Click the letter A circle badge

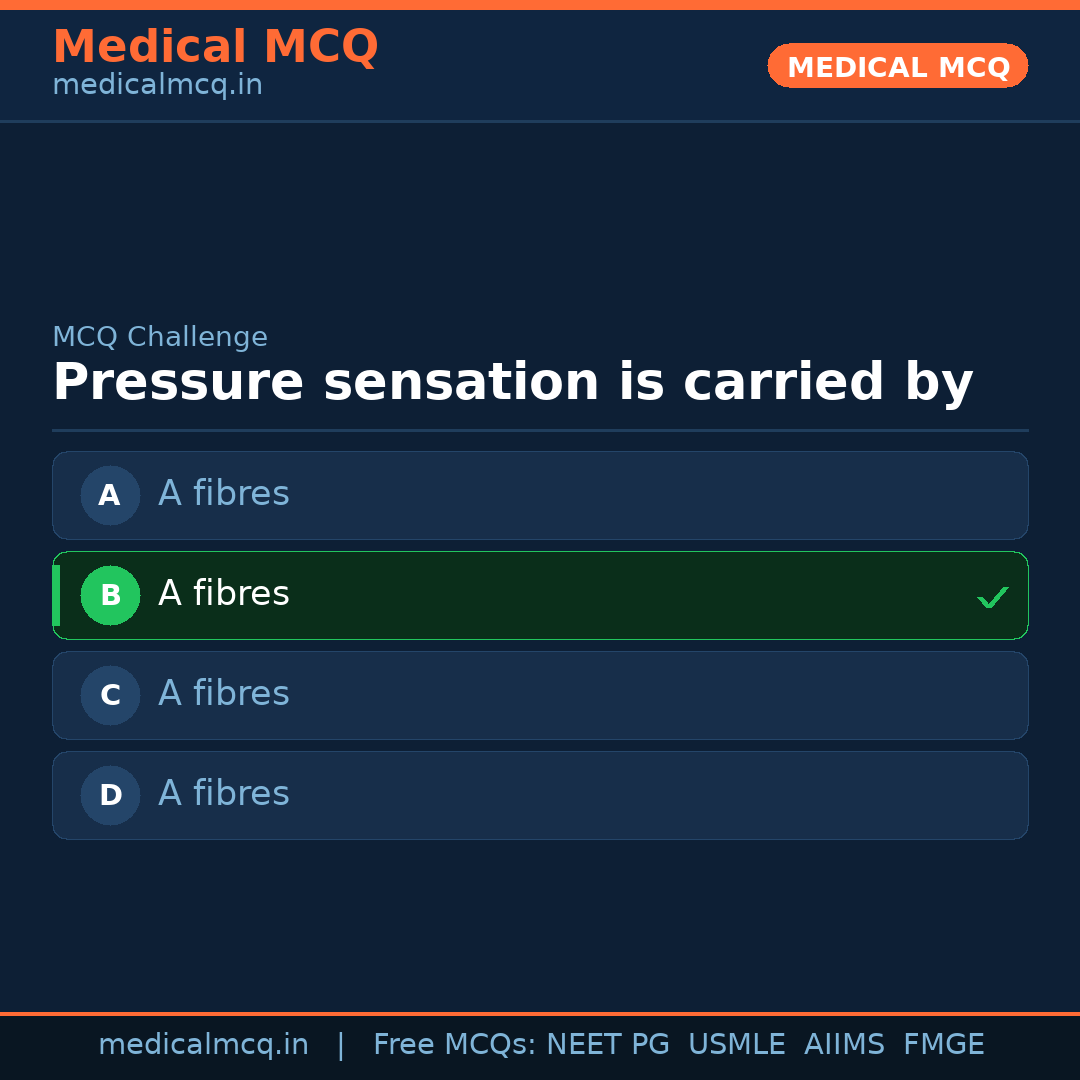pyautogui.click(x=110, y=495)
